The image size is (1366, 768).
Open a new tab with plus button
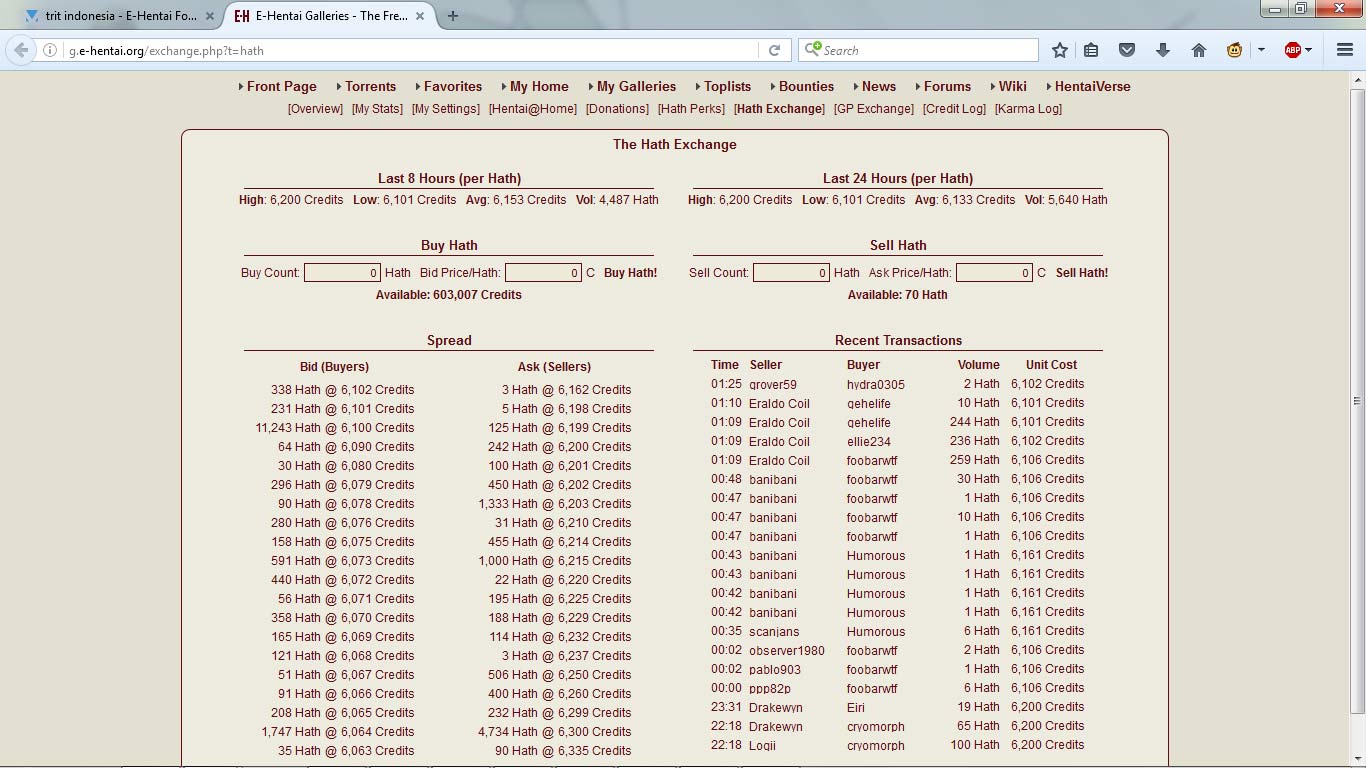[x=453, y=16]
